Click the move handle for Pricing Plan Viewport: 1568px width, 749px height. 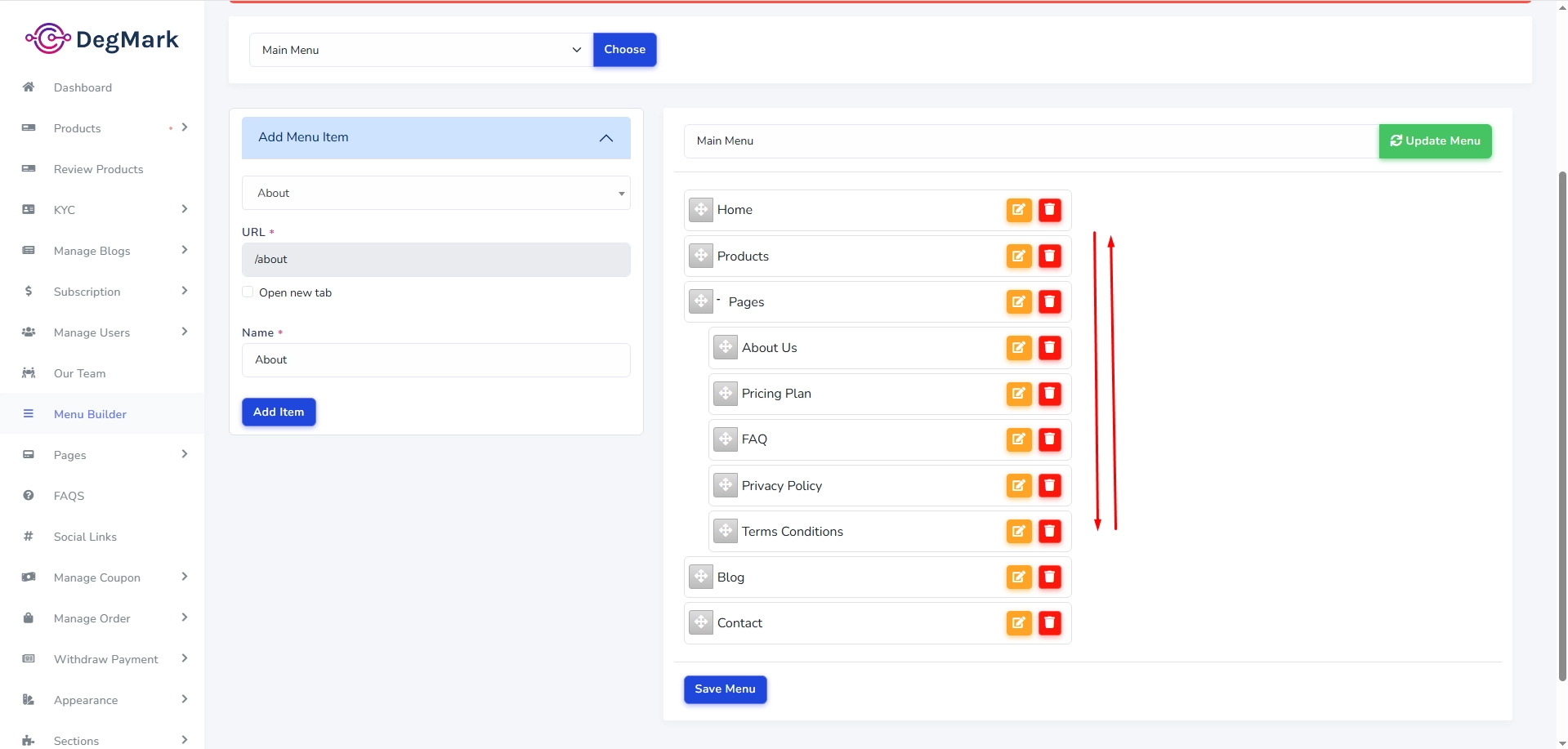[x=726, y=393]
